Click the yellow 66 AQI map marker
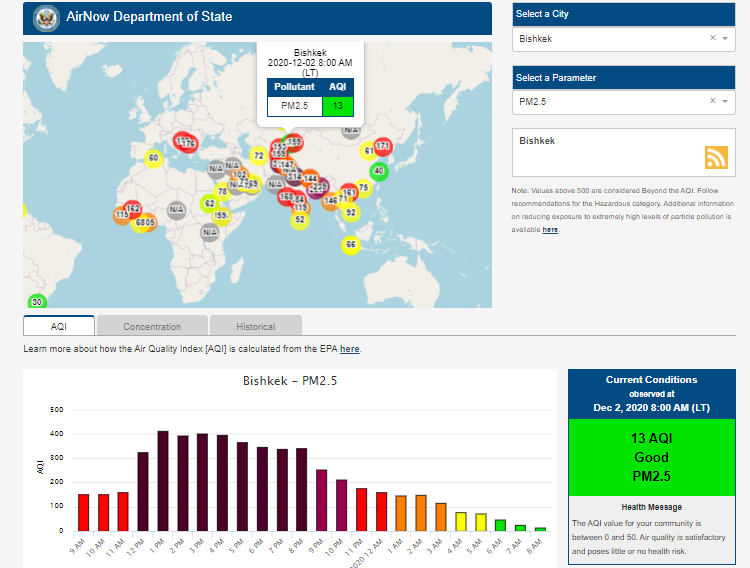The width and height of the screenshot is (750, 568). (x=351, y=244)
